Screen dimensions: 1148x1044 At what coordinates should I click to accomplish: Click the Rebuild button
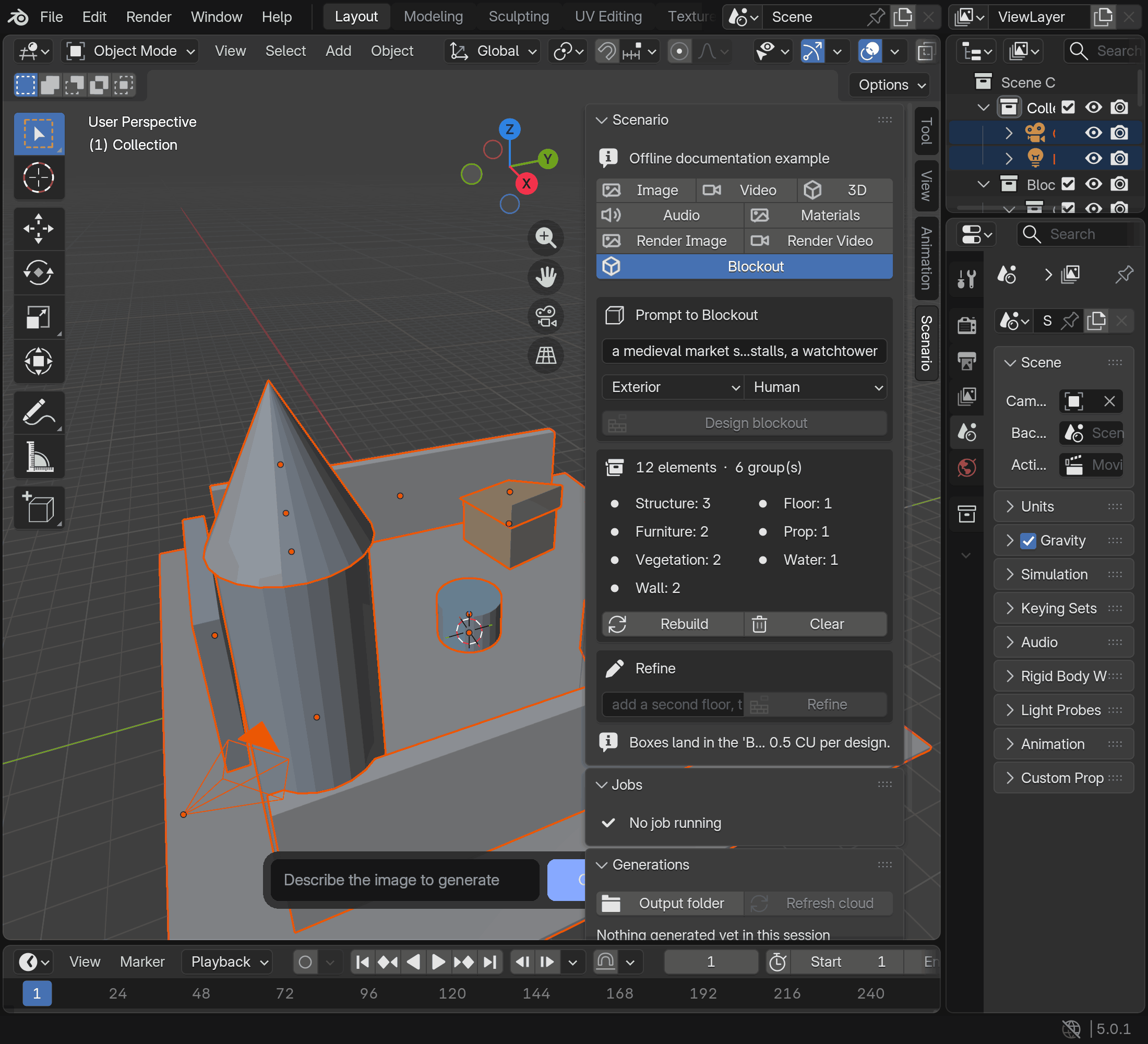673,624
